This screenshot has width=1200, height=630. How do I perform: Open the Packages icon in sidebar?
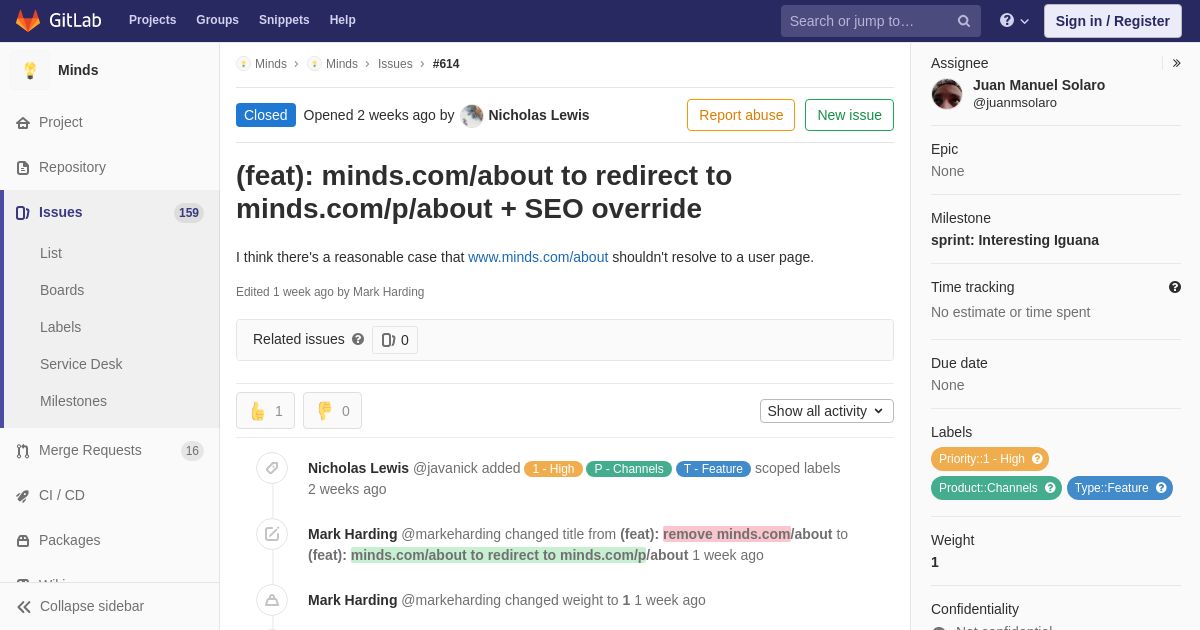(23, 541)
